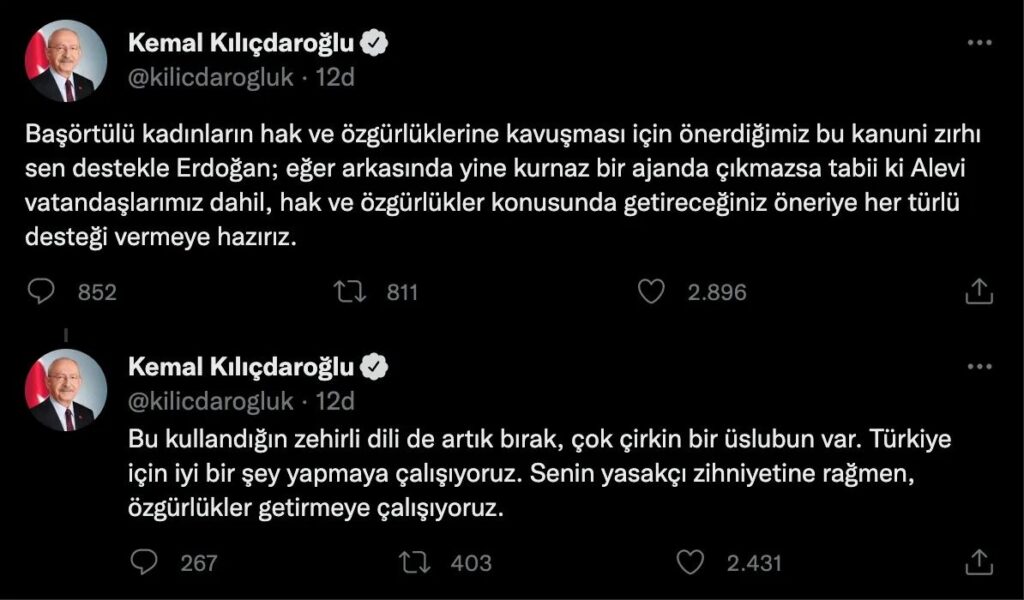
Task: Click the profile photo on the first tweet
Action: (66, 61)
